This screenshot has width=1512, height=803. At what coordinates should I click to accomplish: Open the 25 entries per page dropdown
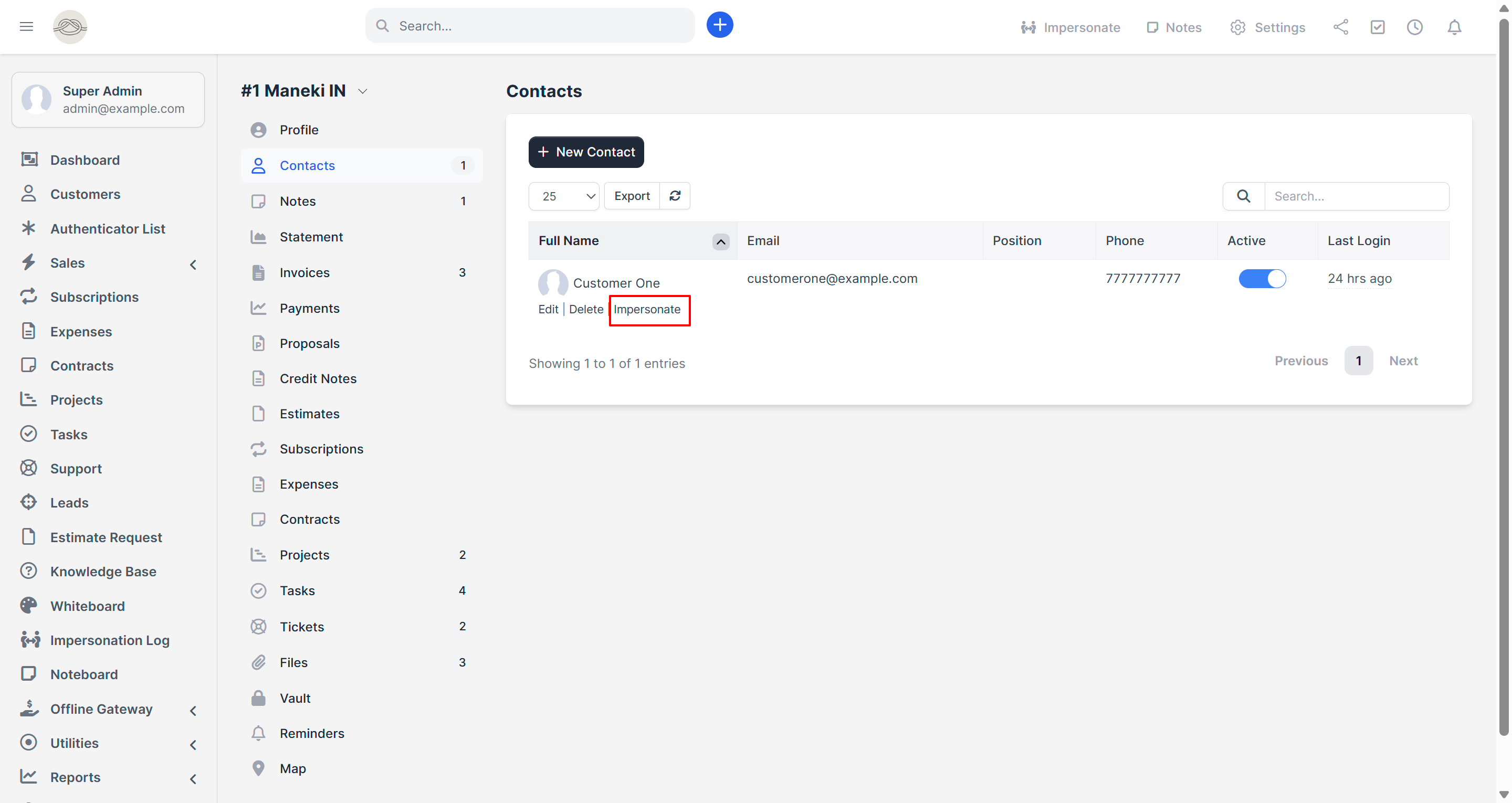coord(563,196)
